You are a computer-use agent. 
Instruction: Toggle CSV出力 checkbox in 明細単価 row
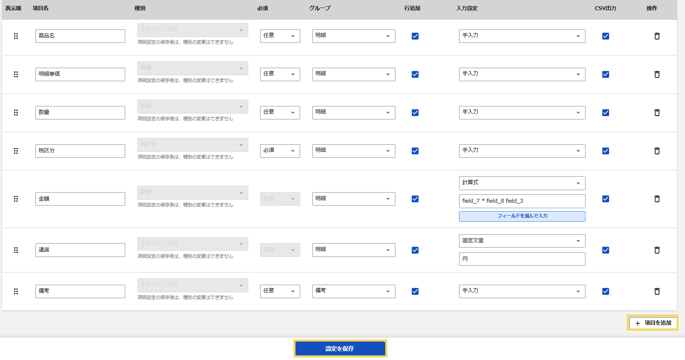click(605, 75)
